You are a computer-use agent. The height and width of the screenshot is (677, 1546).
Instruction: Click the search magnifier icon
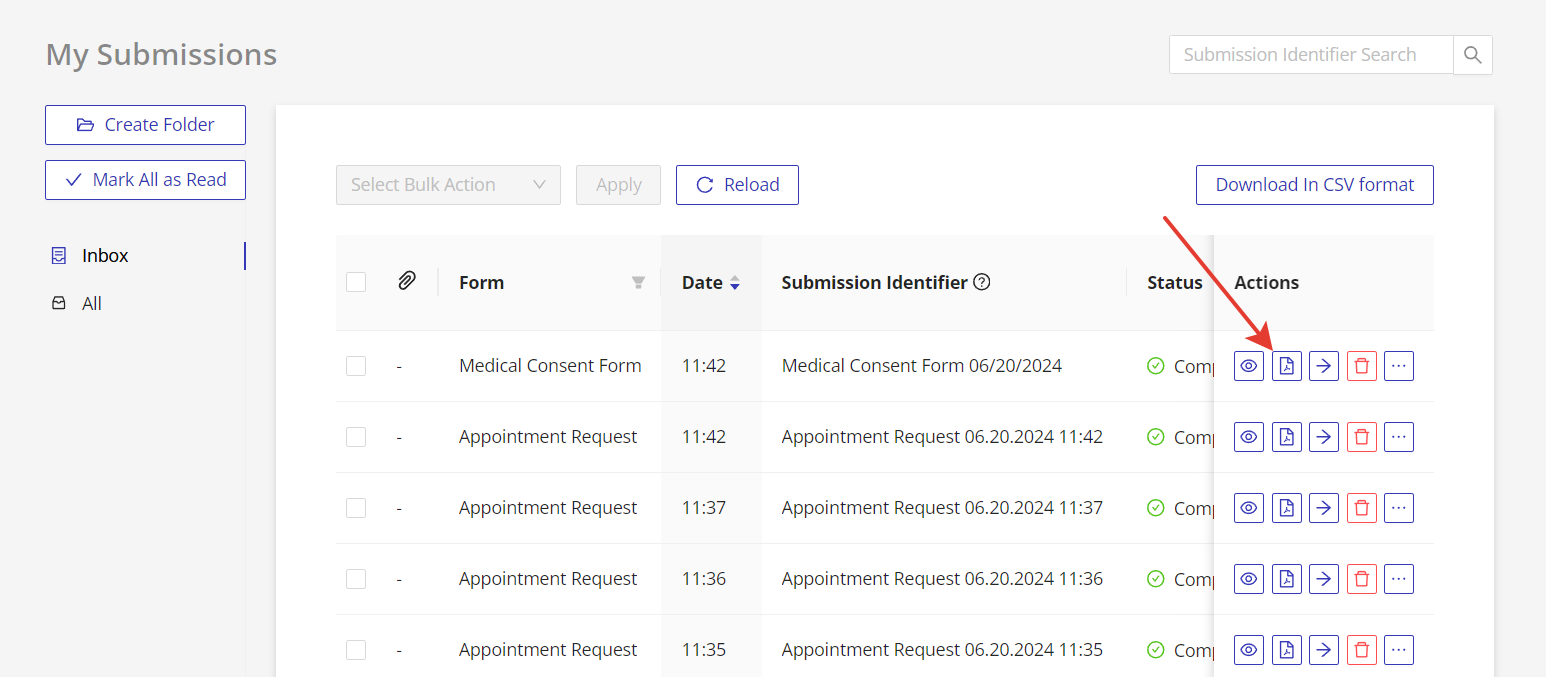click(1472, 55)
